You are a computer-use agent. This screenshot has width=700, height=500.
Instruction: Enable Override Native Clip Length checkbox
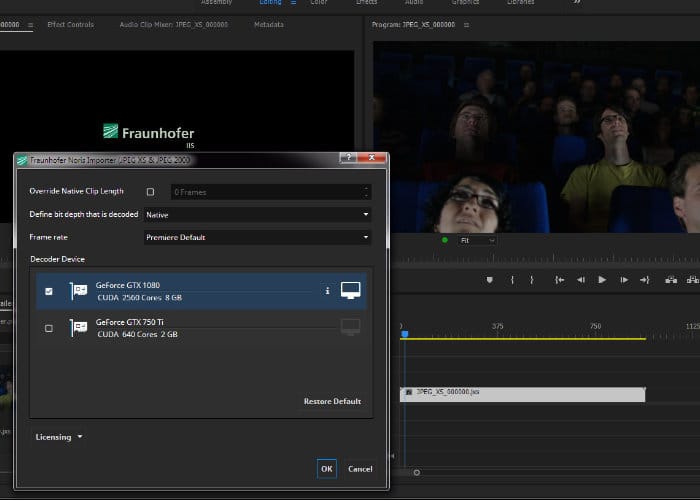pyautogui.click(x=150, y=192)
